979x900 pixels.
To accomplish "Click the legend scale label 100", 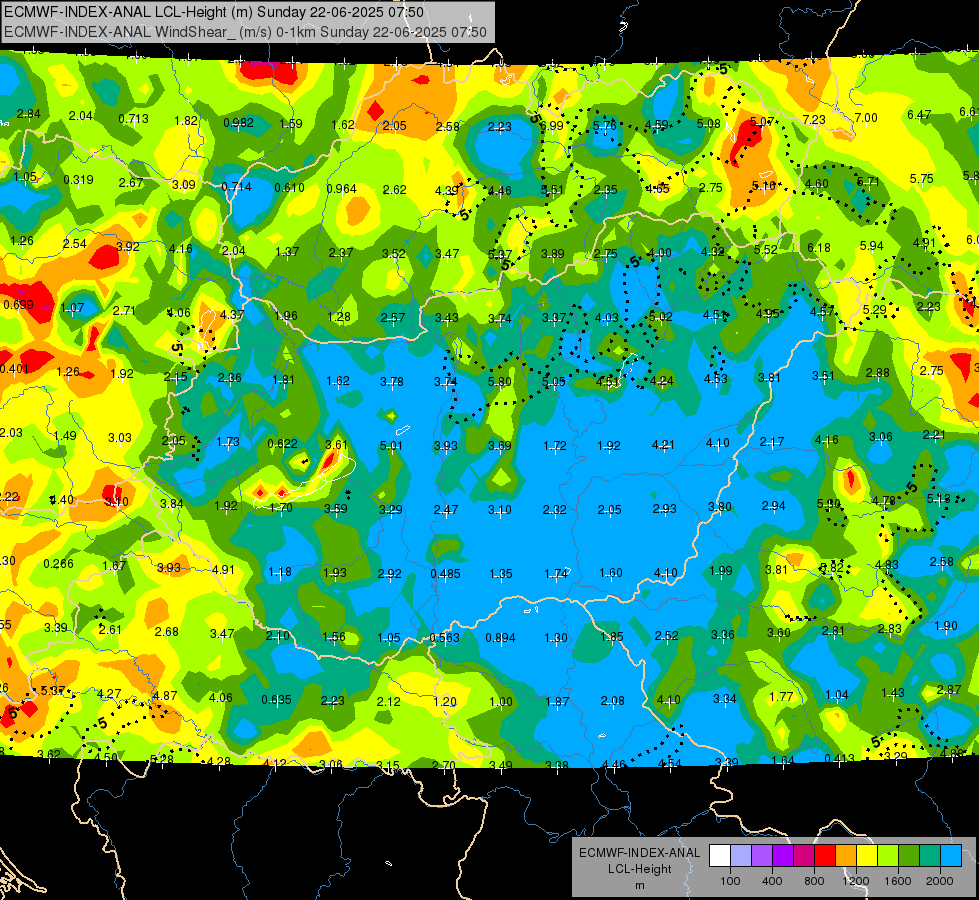I will pyautogui.click(x=730, y=881).
